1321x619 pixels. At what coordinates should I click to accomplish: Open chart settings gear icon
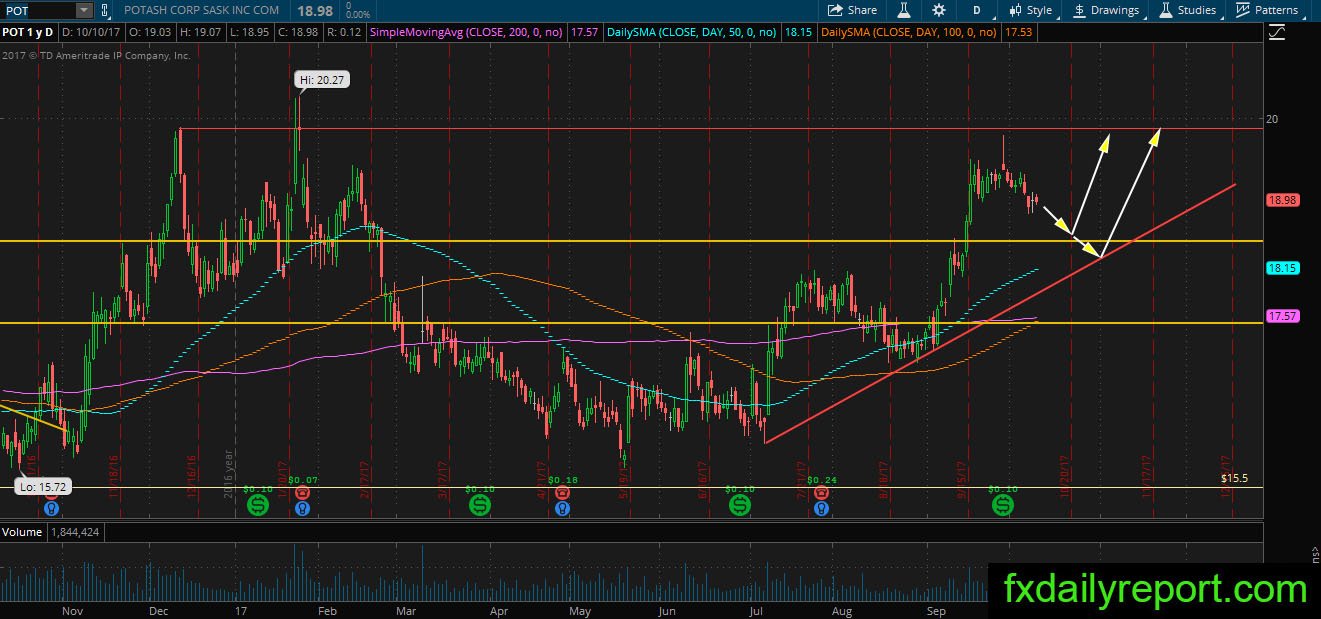[939, 10]
